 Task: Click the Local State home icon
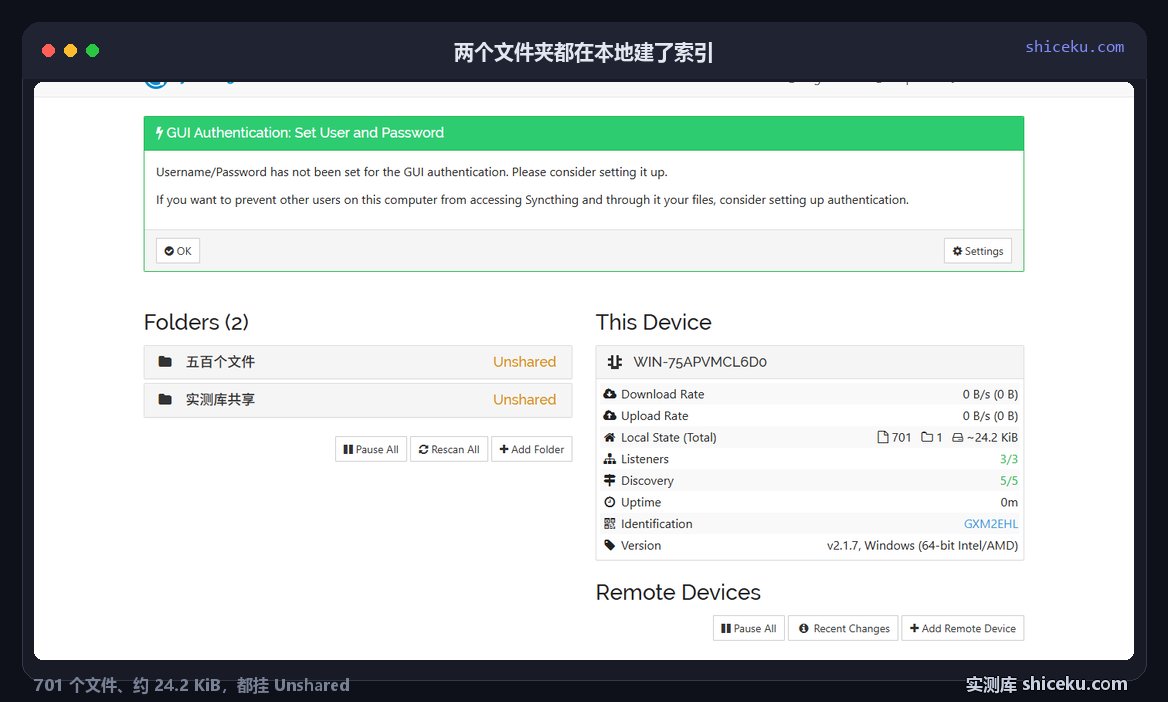609,437
